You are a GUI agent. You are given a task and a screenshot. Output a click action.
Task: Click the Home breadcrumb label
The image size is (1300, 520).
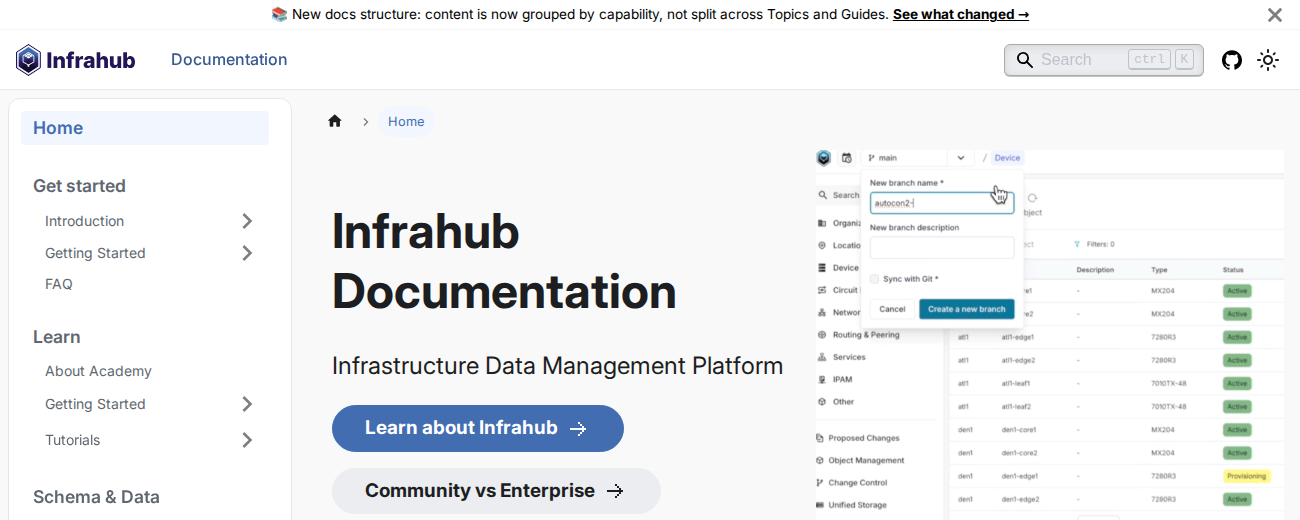click(406, 121)
